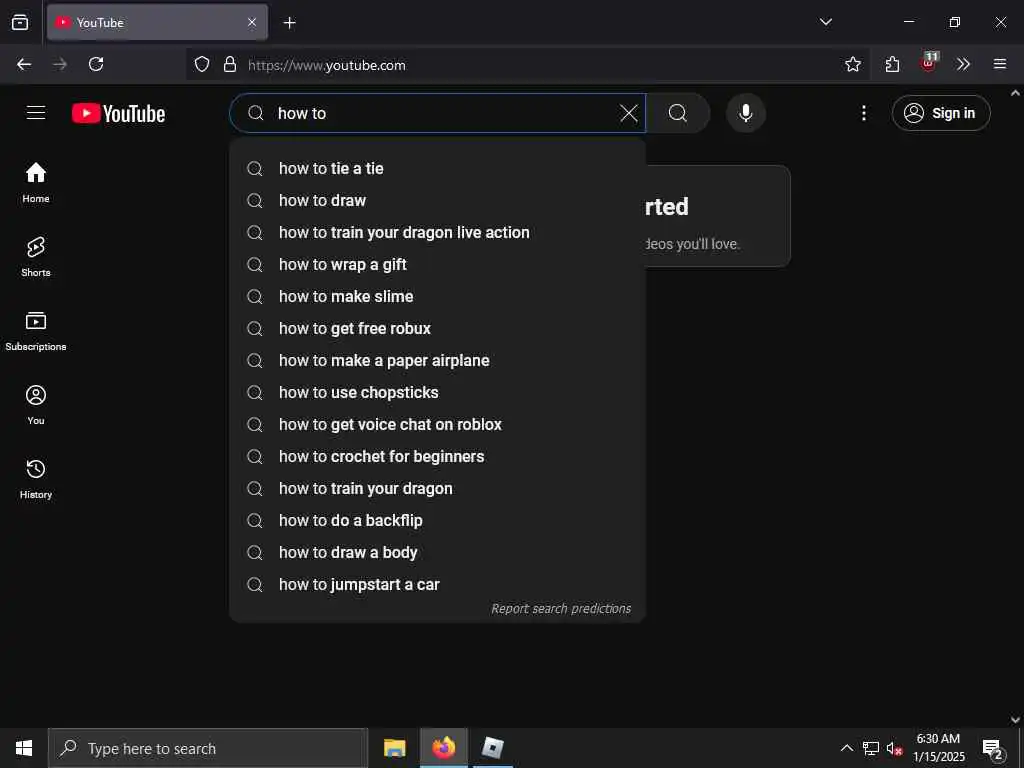Bookmark this page with star icon
1024x768 pixels.
coord(852,64)
